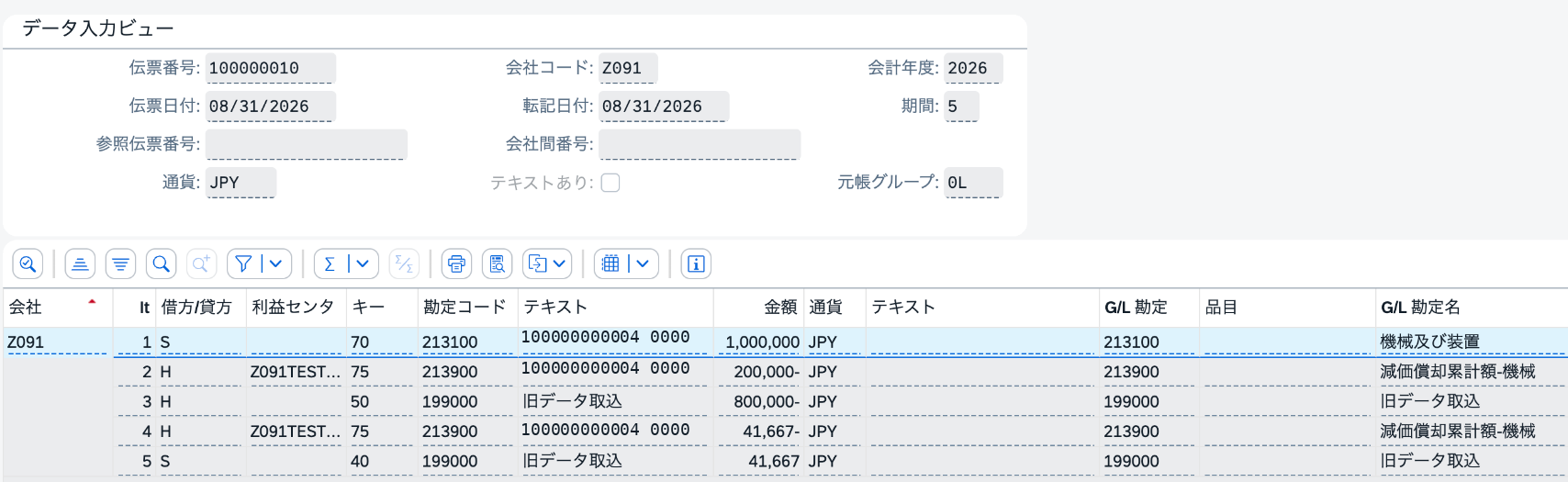Select the 期間 field value 5
The height and width of the screenshot is (482, 1568).
tap(961, 106)
